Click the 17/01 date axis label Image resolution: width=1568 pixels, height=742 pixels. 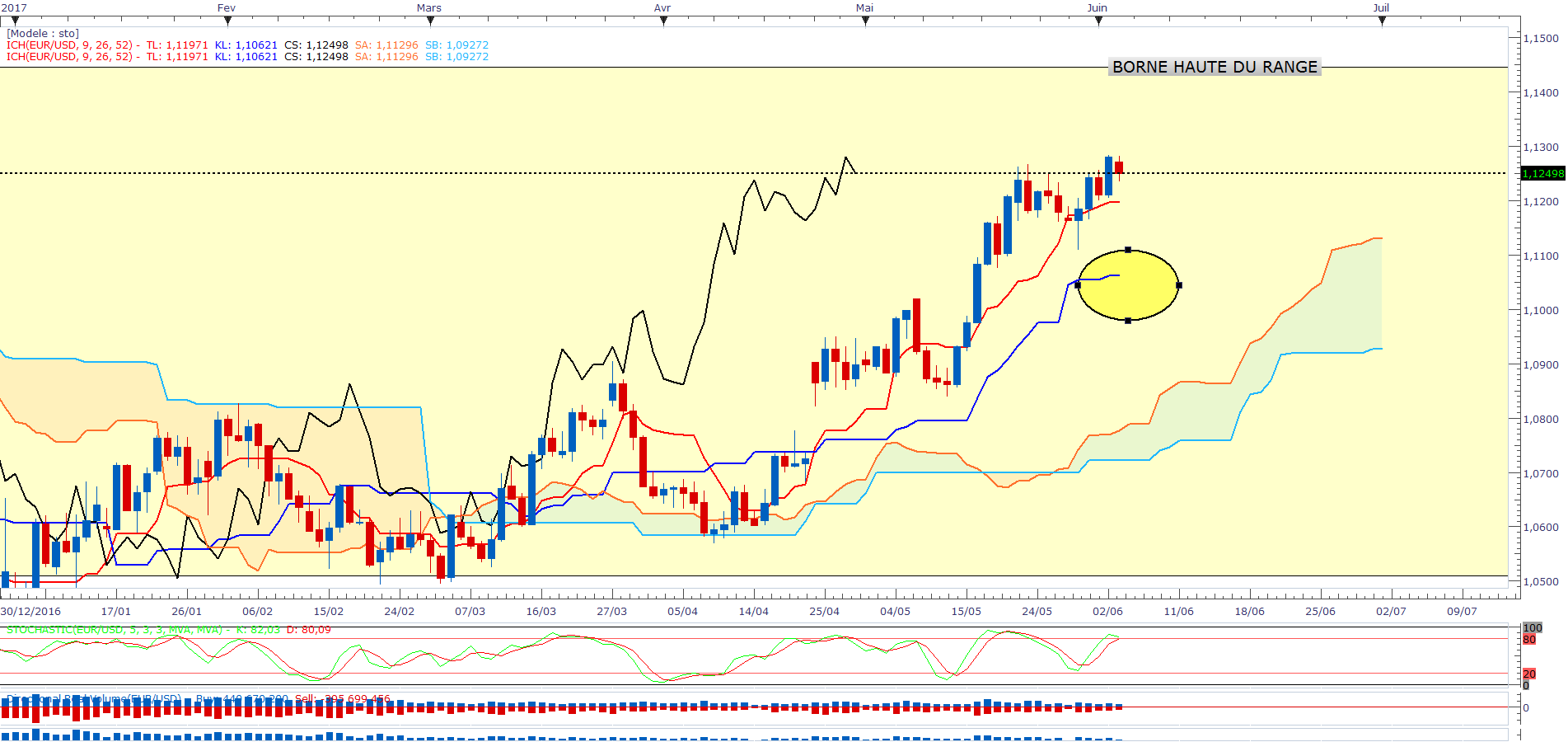pyautogui.click(x=116, y=612)
